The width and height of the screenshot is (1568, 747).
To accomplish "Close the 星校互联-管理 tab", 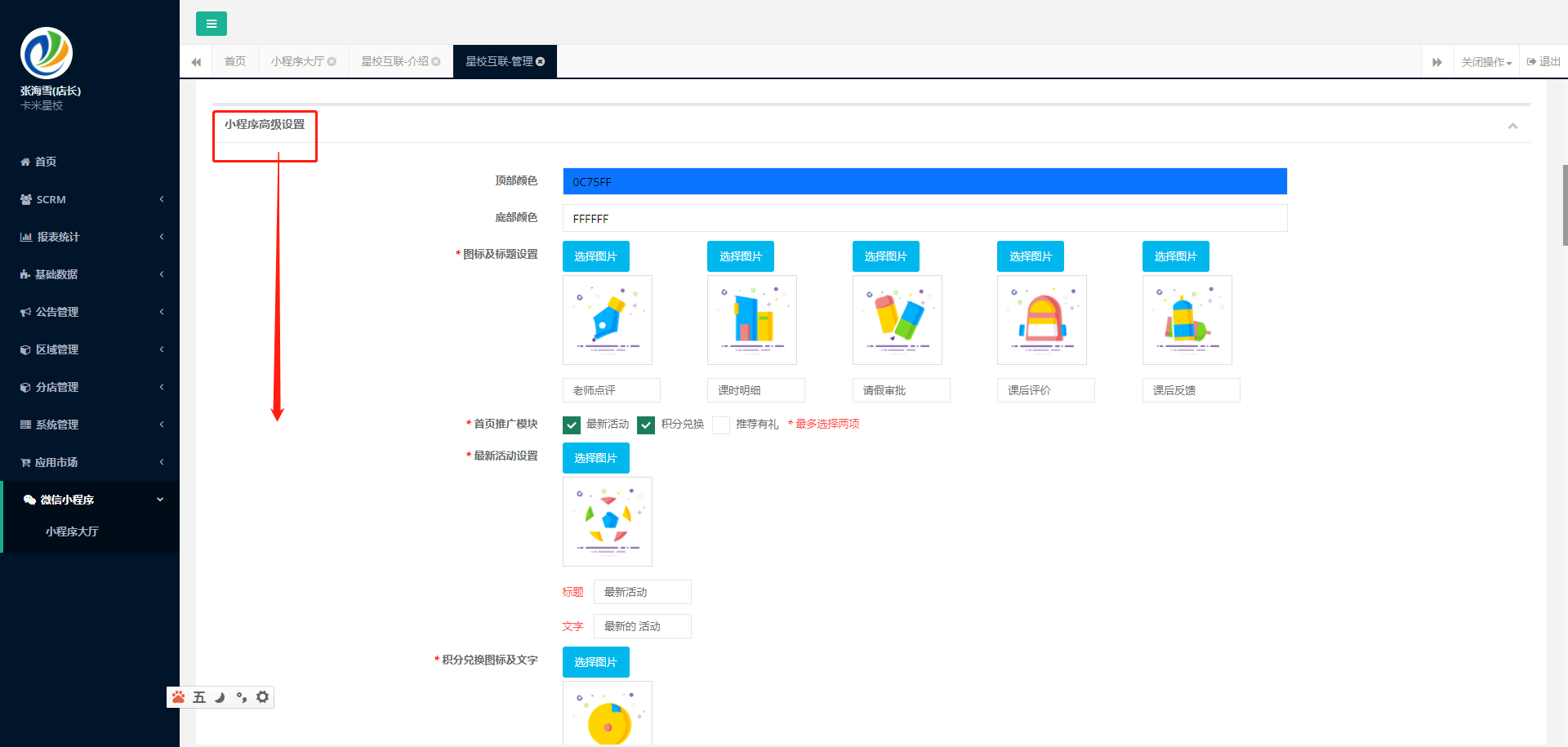I will [540, 61].
